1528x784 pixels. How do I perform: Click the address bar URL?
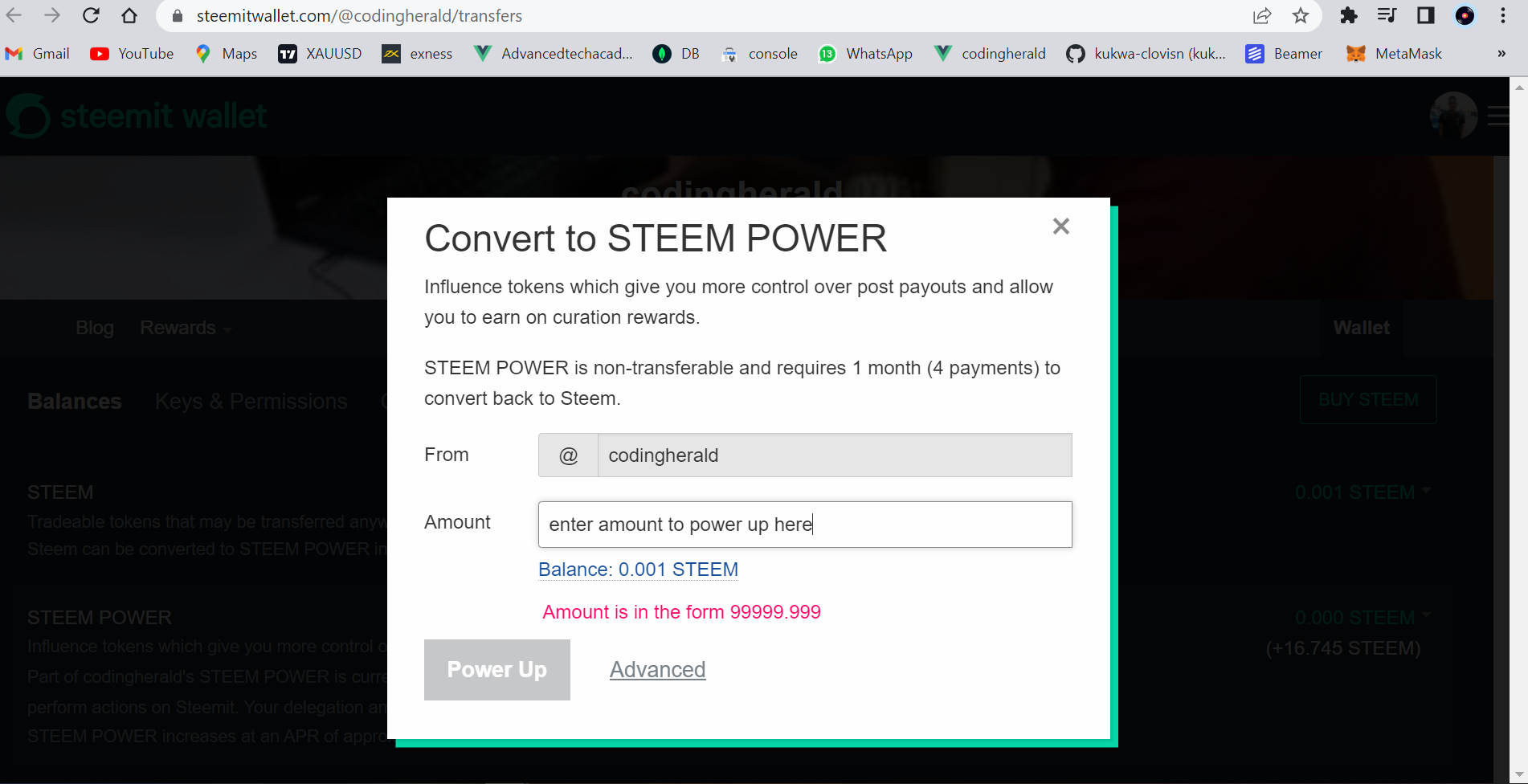click(359, 16)
